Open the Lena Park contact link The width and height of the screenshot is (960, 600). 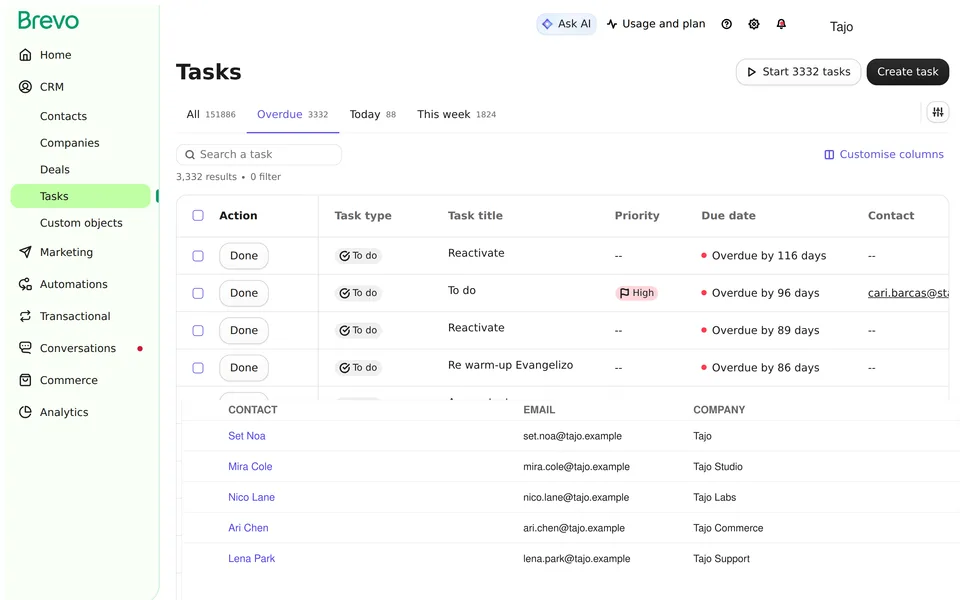tap(252, 558)
